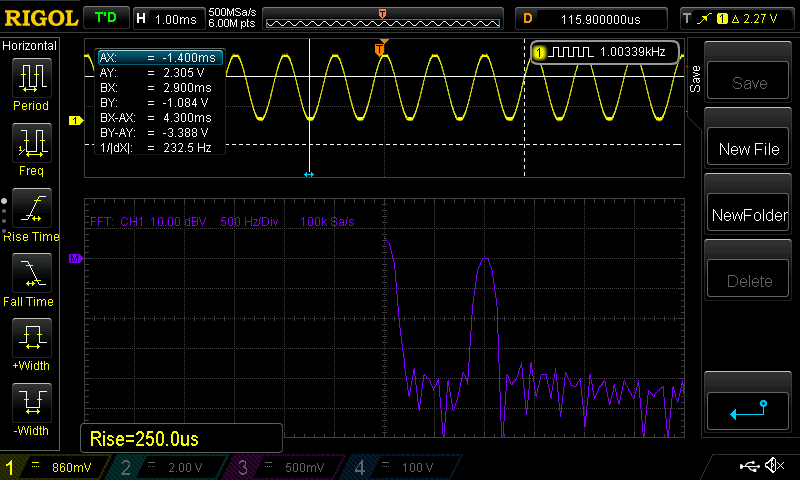The width and height of the screenshot is (800, 480).
Task: Click the Save side tab
Action: pos(695,79)
